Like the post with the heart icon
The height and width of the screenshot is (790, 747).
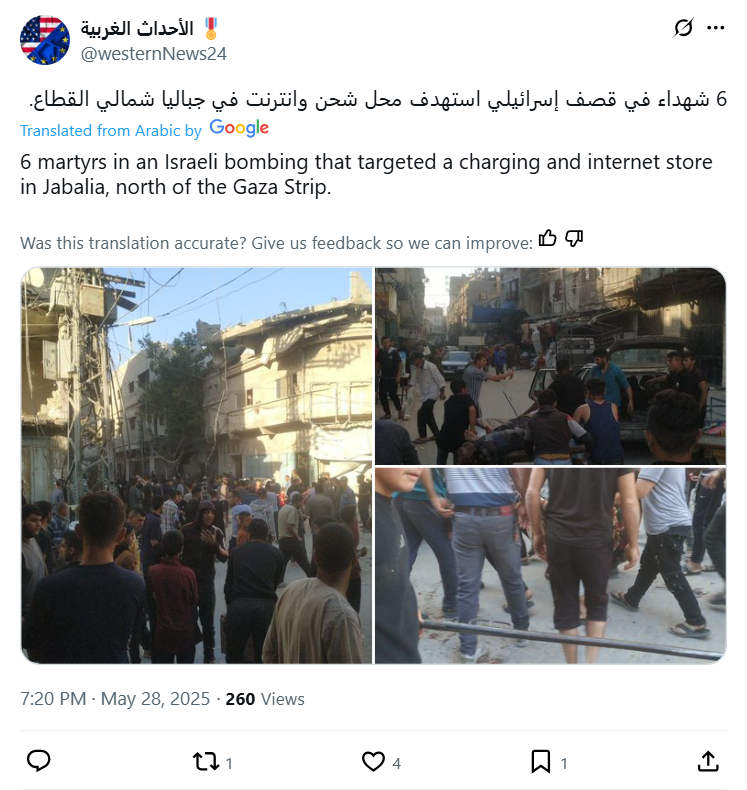pyautogui.click(x=373, y=761)
